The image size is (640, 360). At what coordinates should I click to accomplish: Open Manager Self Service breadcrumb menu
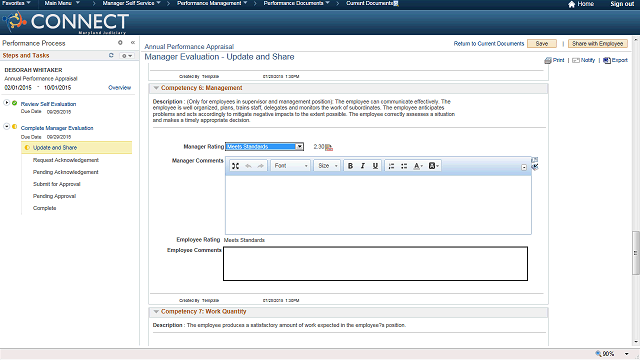pos(131,3)
